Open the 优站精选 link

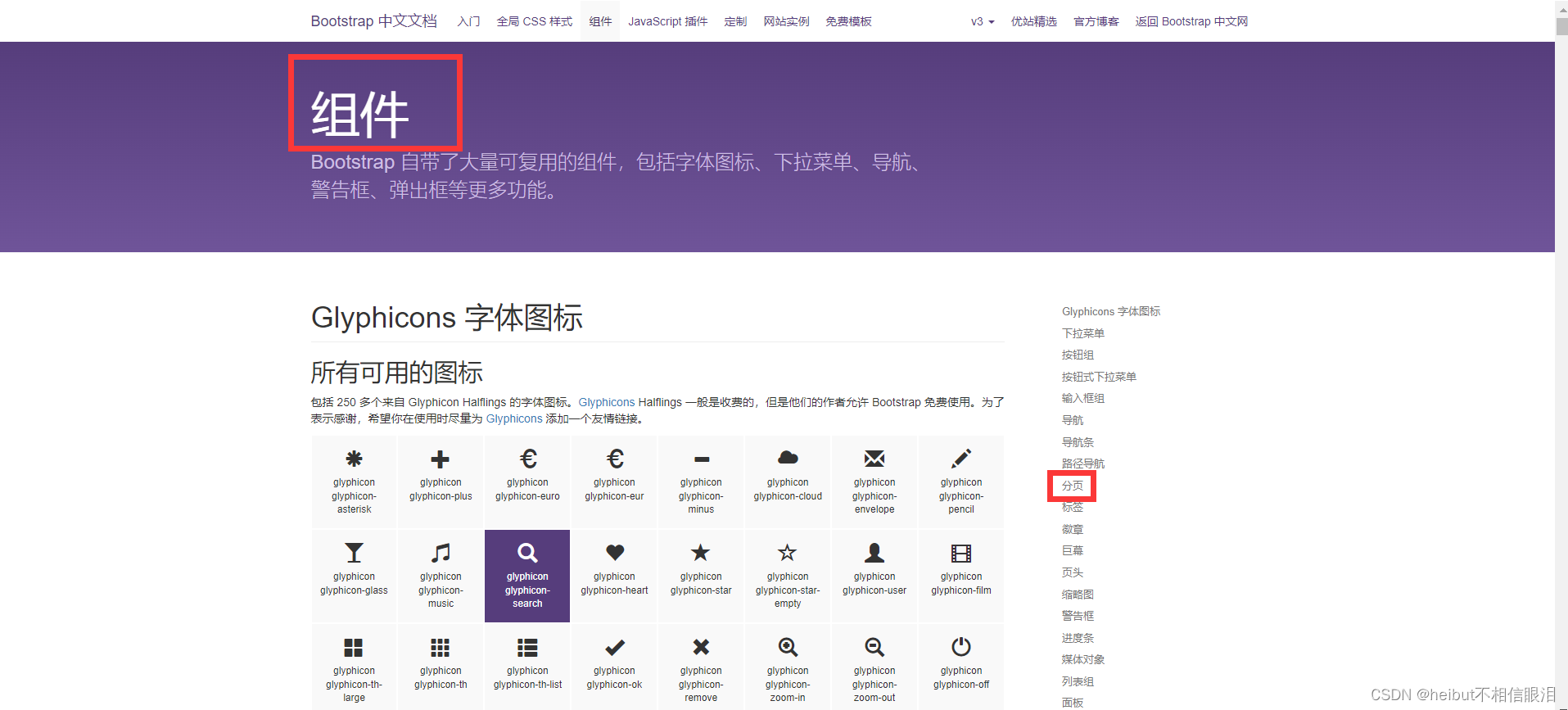click(x=1034, y=21)
